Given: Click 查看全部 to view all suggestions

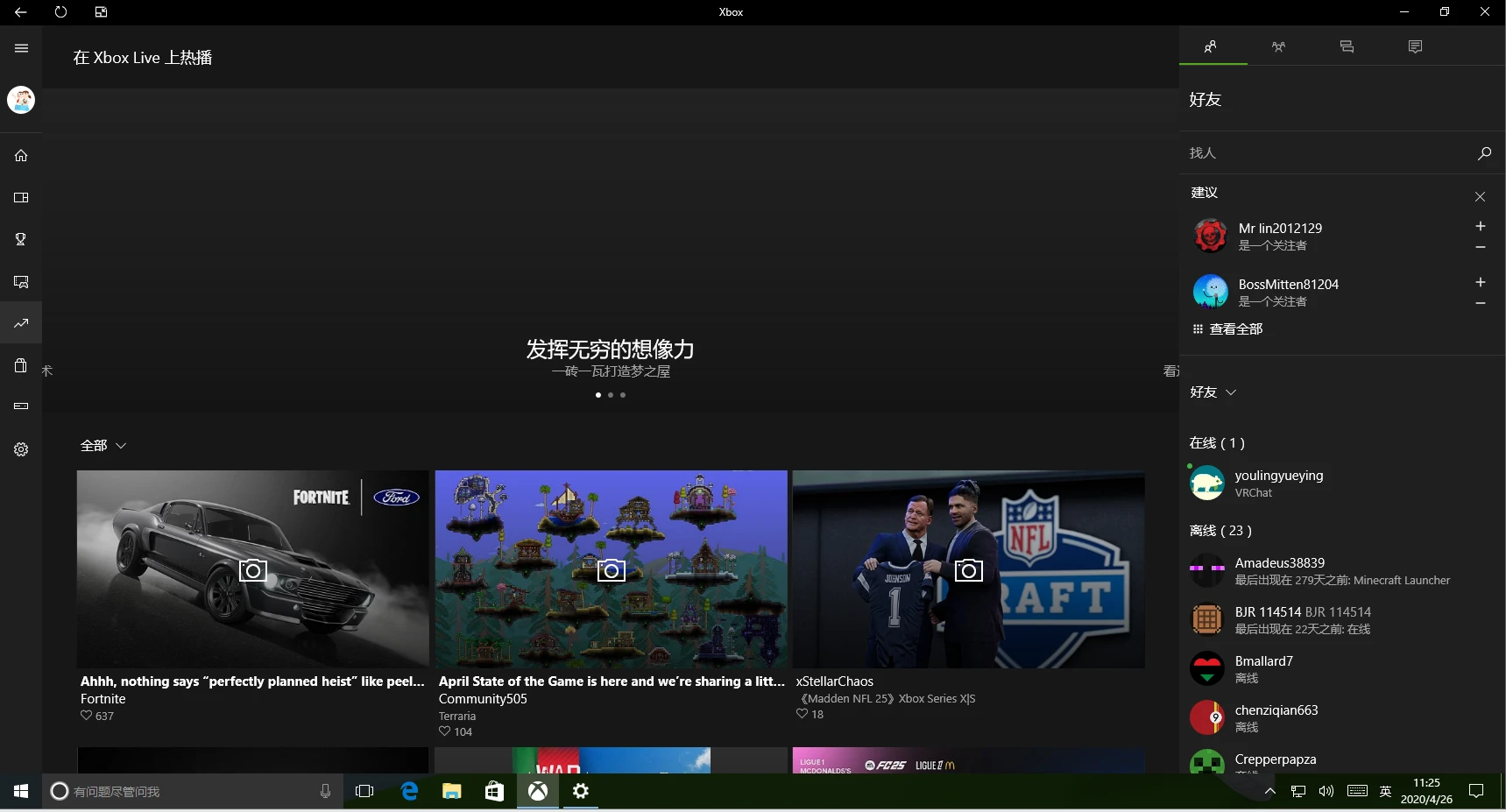Looking at the screenshot, I should point(1228,329).
